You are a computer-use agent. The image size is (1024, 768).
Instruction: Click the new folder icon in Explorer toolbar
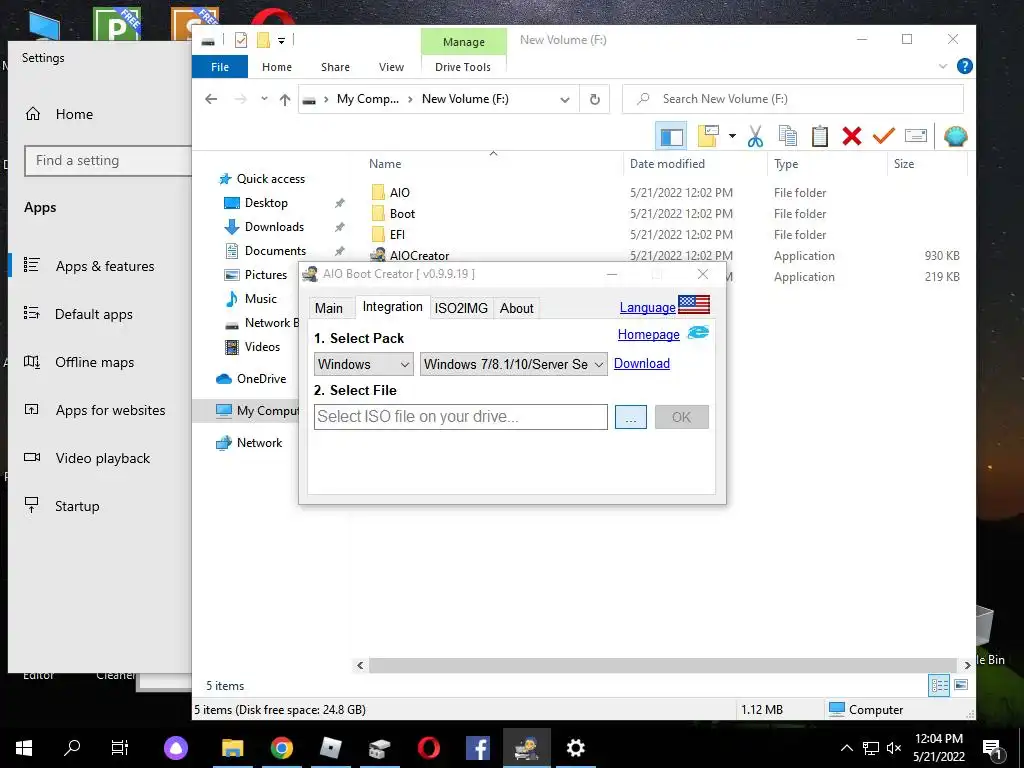click(707, 136)
